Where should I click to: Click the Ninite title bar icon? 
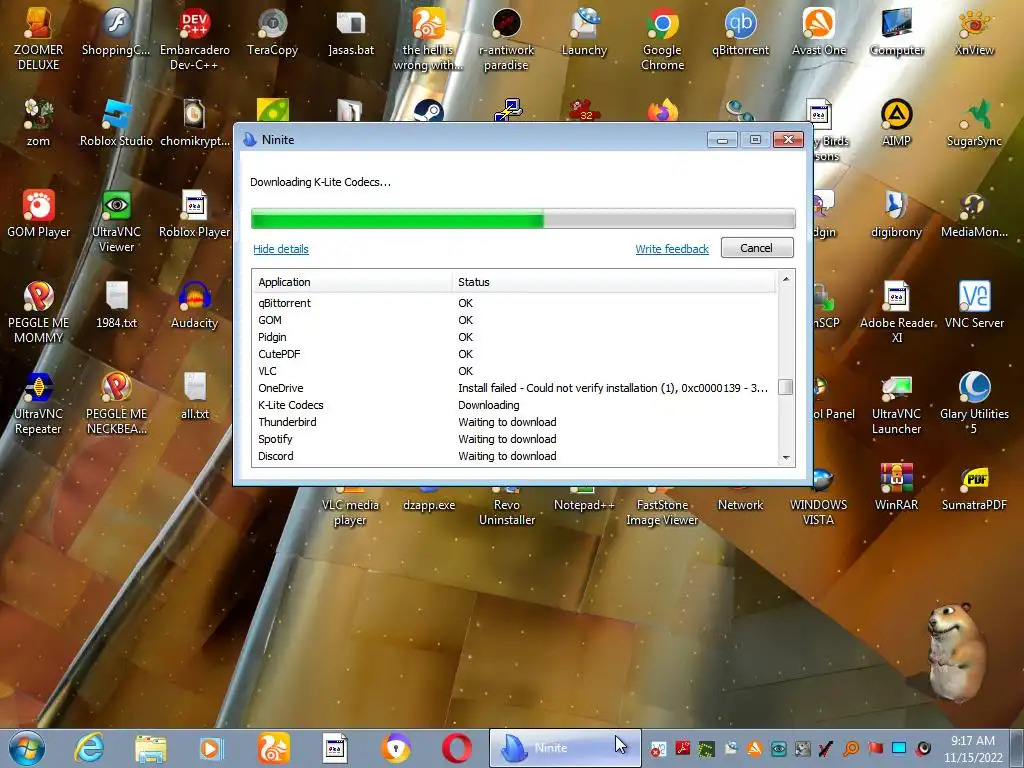click(x=249, y=139)
